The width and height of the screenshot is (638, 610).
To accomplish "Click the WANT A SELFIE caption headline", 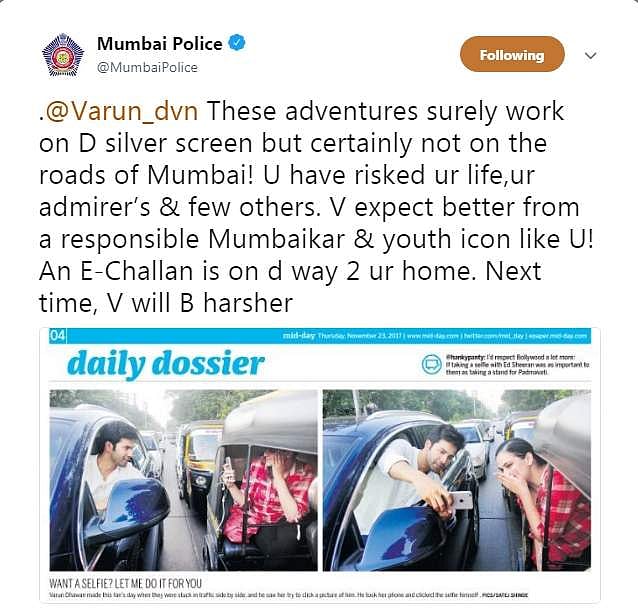I will tap(125, 584).
